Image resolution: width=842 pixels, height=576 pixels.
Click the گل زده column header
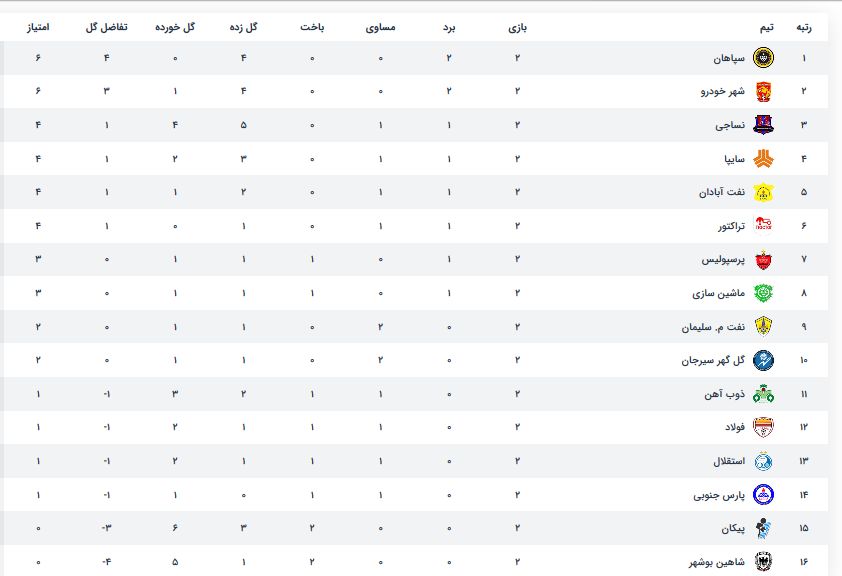click(244, 27)
